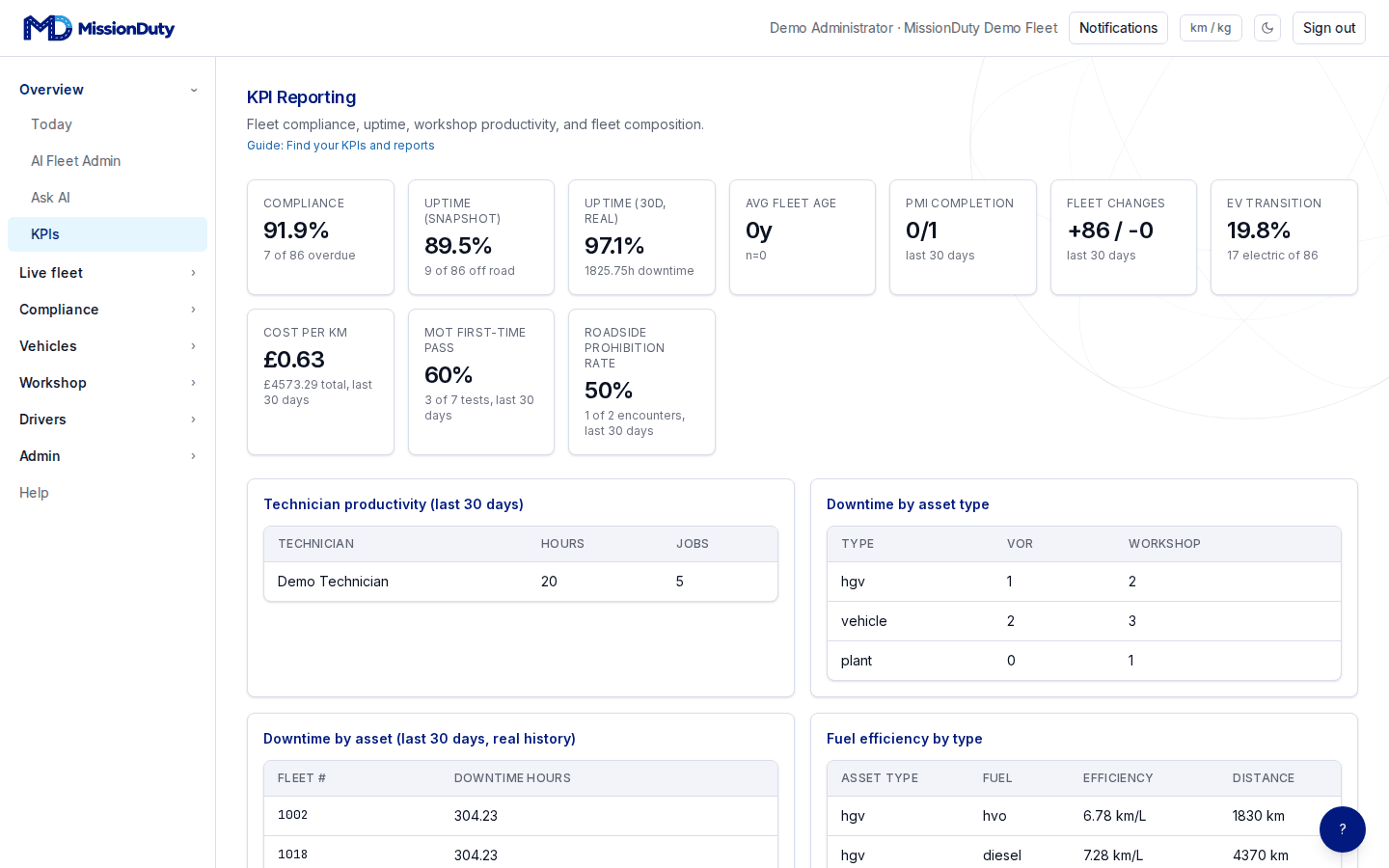Click Sign out
The width and height of the screenshot is (1389, 868).
(1329, 28)
